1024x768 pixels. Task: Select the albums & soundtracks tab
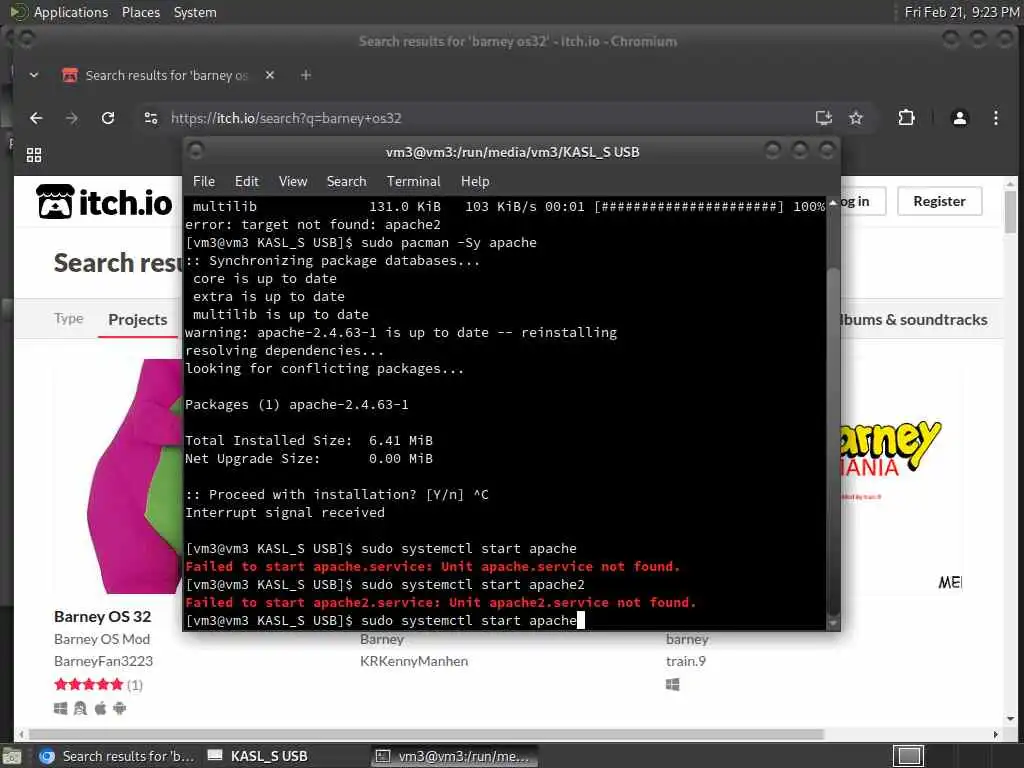click(x=914, y=319)
